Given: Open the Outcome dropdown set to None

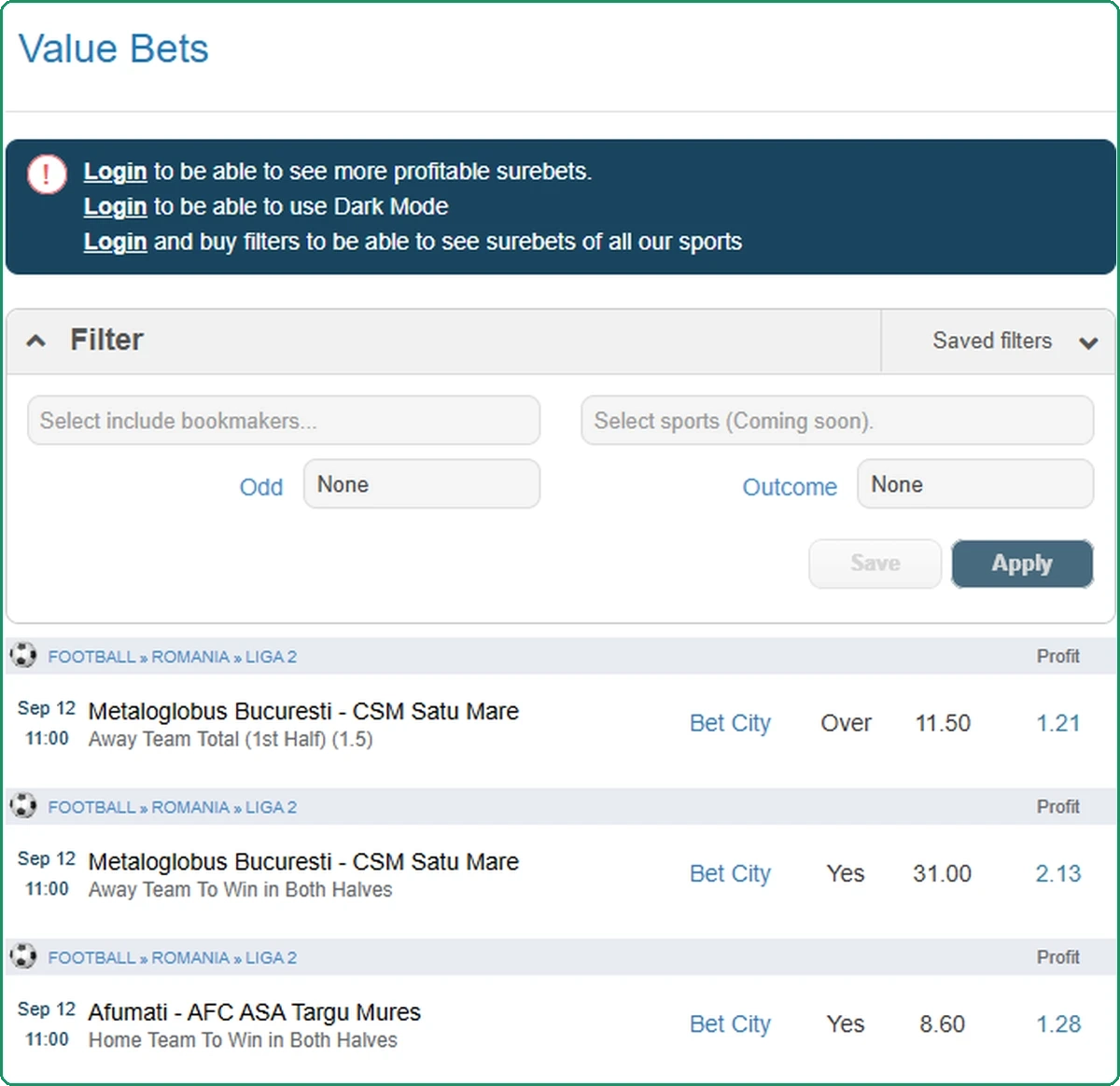Looking at the screenshot, I should click(x=975, y=484).
